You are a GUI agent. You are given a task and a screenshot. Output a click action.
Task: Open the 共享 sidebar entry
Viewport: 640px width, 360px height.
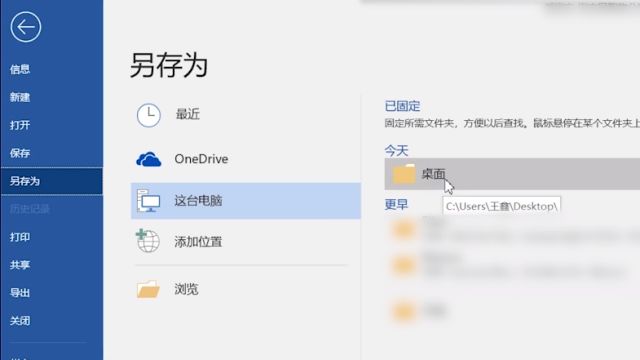20,265
